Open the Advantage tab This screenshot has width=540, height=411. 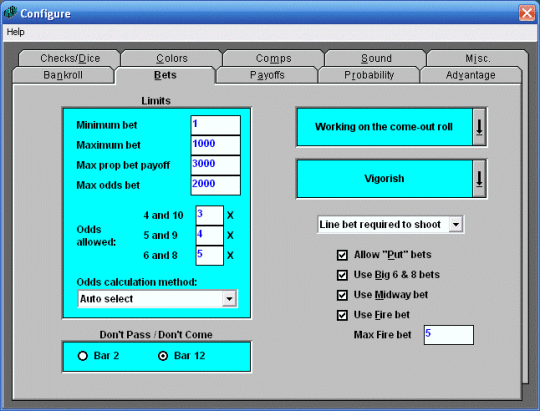470,75
